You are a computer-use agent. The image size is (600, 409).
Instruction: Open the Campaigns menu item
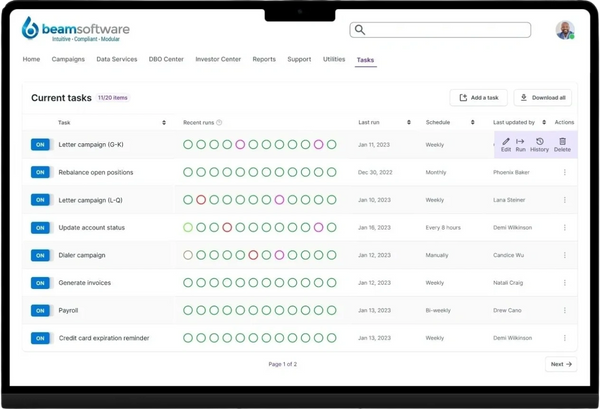68,60
